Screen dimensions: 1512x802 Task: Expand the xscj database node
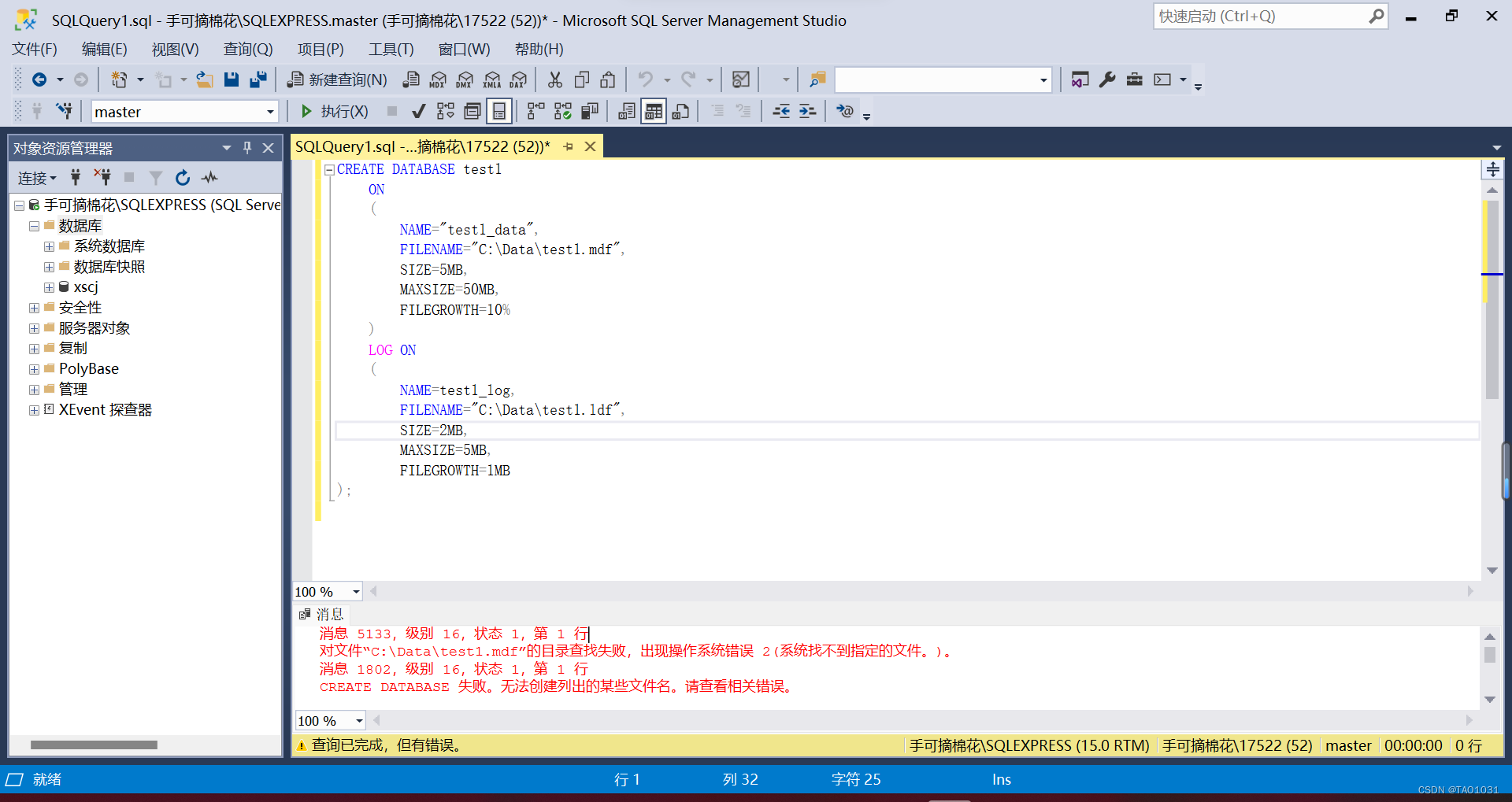tap(49, 287)
